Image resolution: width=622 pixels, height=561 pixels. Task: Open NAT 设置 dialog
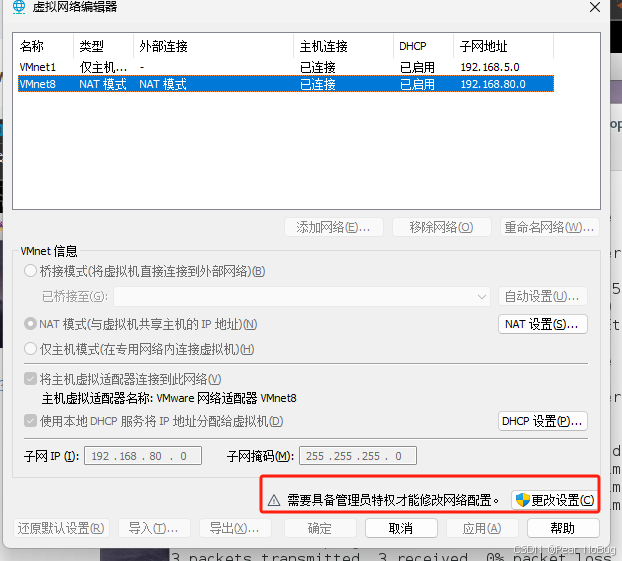tap(543, 324)
